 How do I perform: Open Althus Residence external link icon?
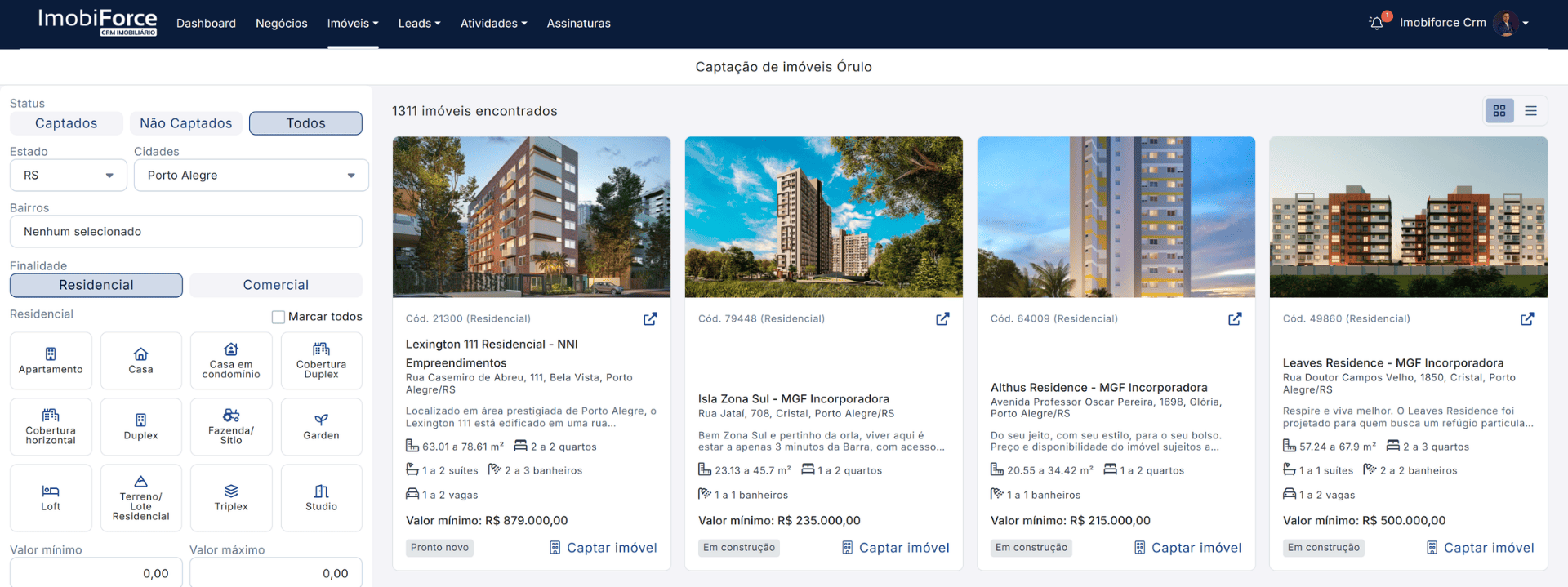pyautogui.click(x=1235, y=319)
